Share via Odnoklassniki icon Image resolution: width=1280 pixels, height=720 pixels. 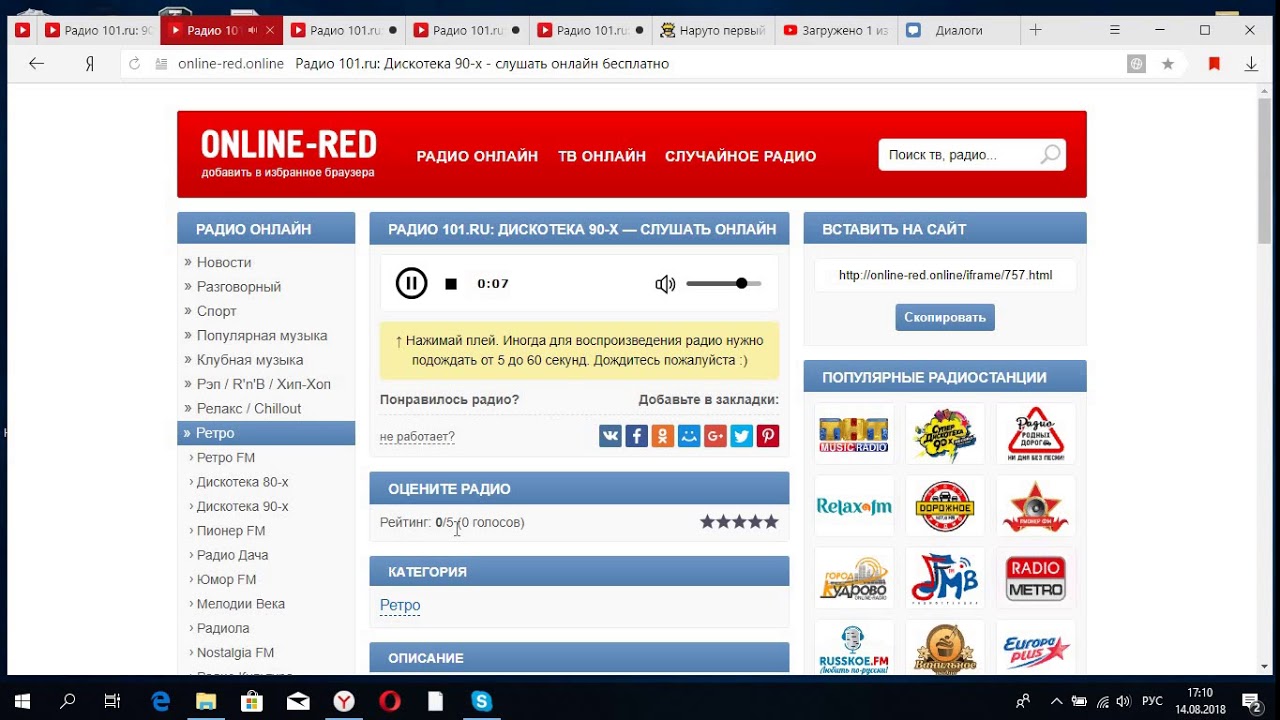click(662, 436)
